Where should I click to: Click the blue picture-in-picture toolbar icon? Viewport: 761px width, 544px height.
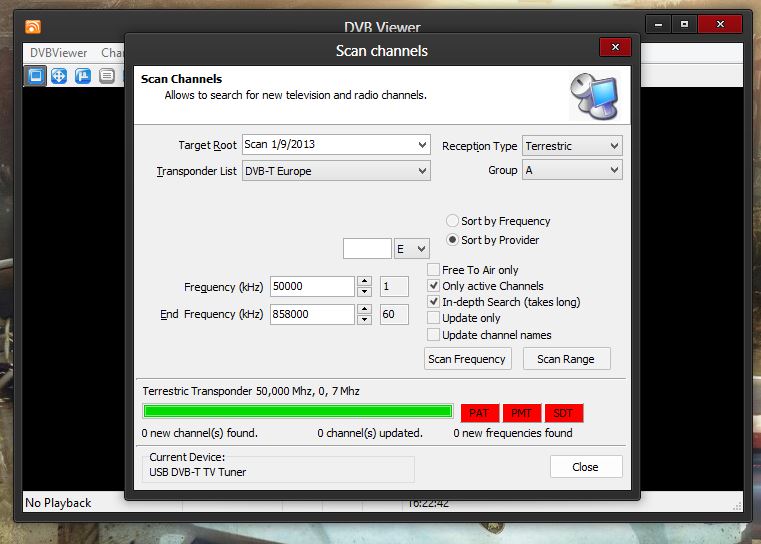[x=83, y=76]
